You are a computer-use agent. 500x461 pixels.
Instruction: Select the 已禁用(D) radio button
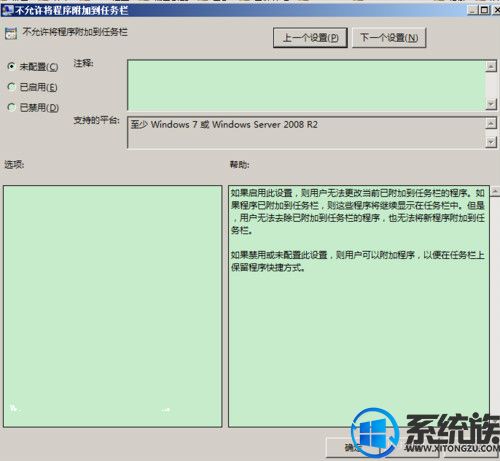click(x=12, y=107)
